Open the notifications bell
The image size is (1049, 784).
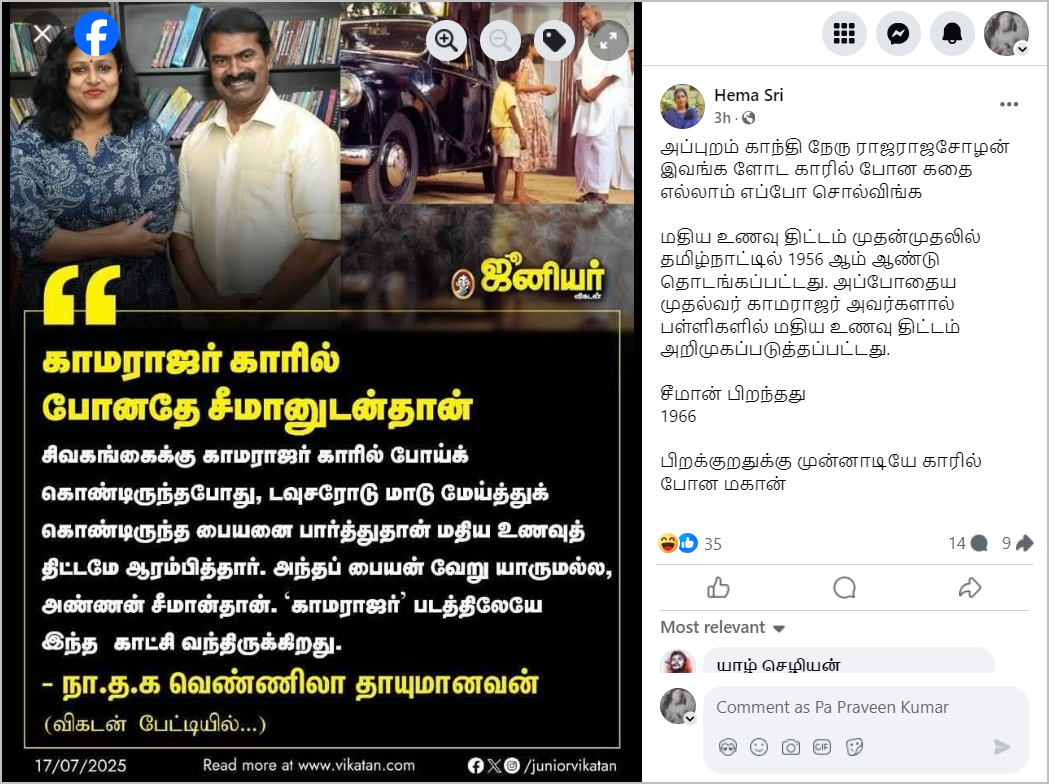click(952, 33)
